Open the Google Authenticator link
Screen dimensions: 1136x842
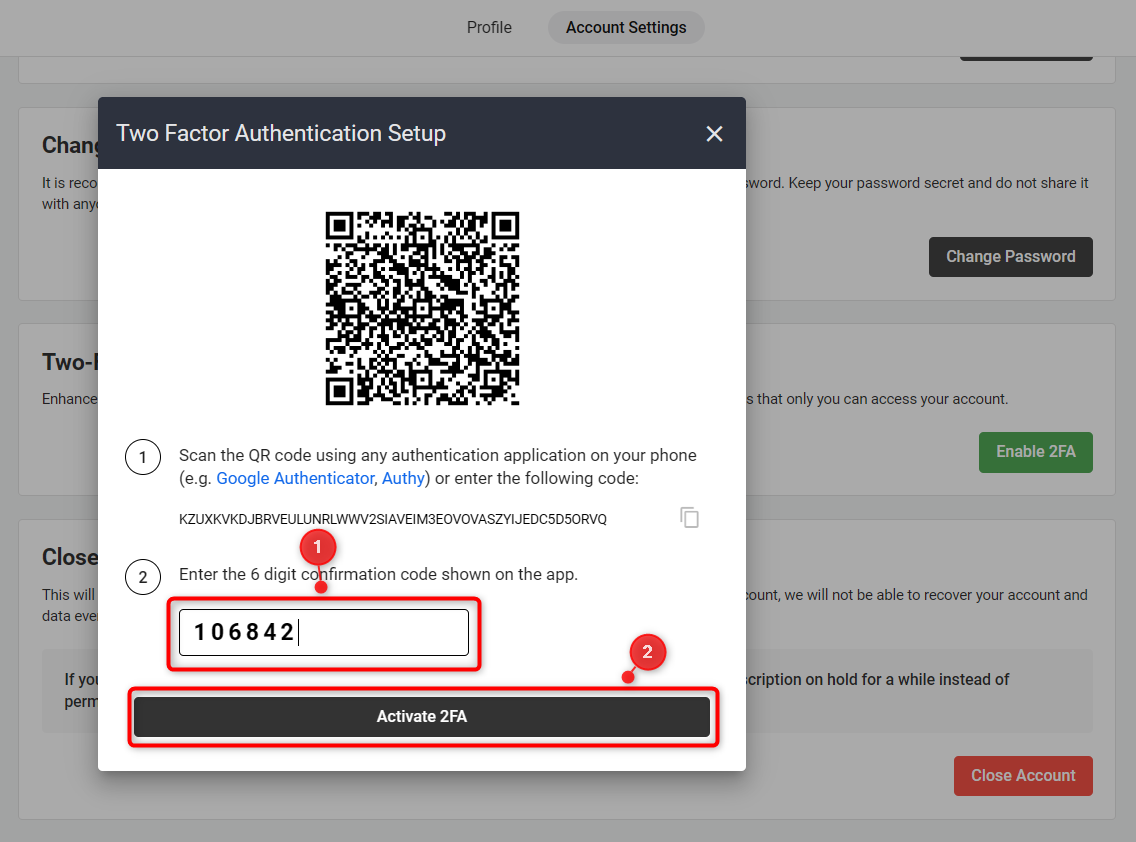point(295,478)
